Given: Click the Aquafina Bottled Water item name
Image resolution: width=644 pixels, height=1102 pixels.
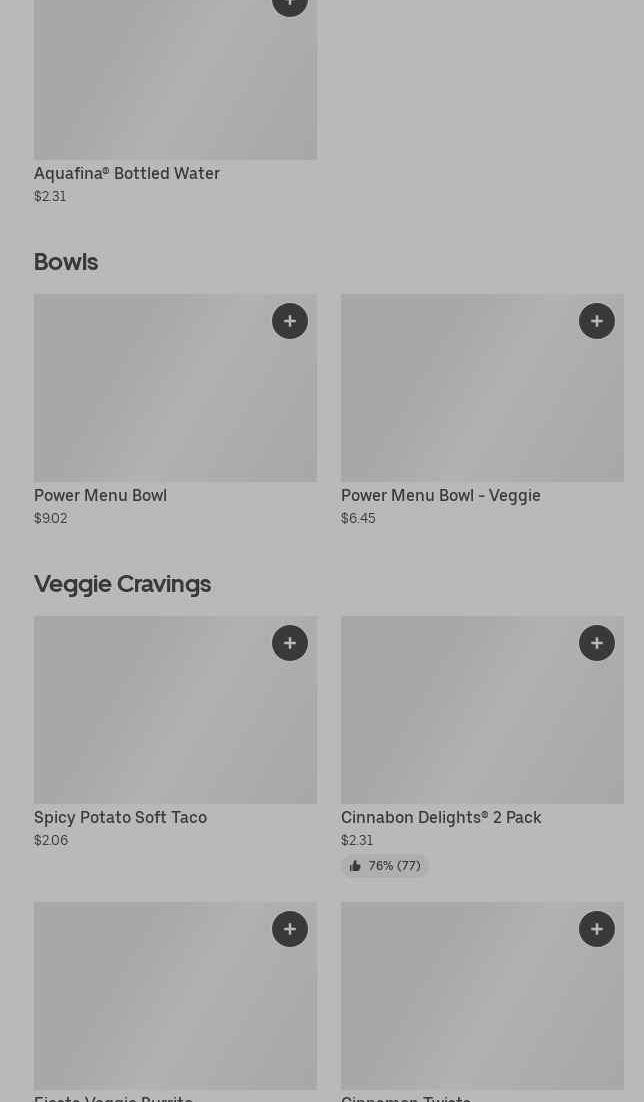Looking at the screenshot, I should point(127,173).
